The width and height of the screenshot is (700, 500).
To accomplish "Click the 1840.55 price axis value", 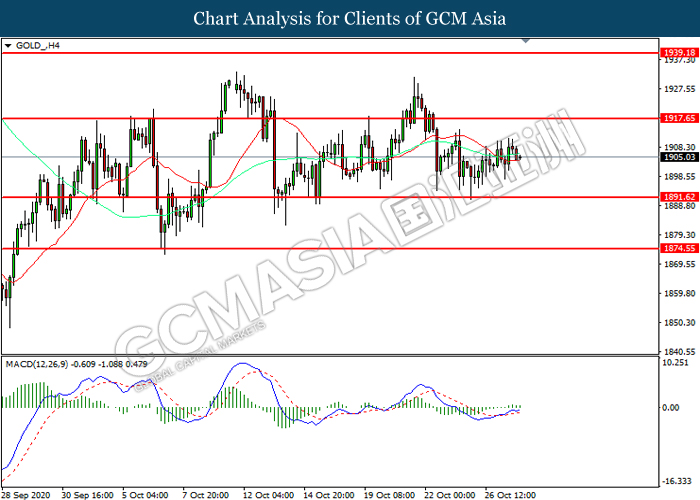I will (x=679, y=352).
